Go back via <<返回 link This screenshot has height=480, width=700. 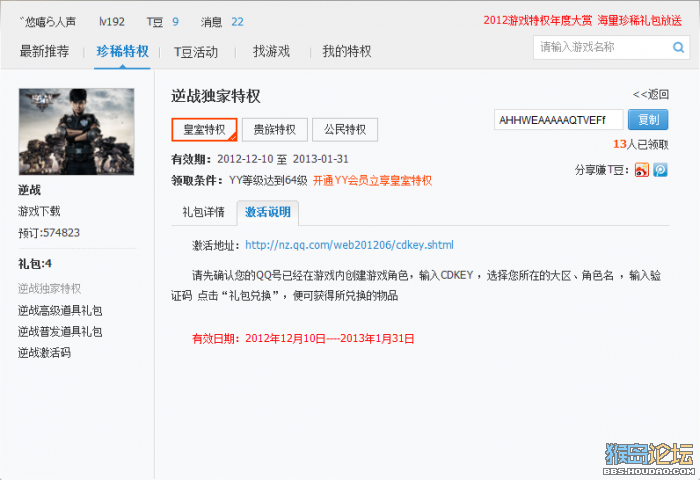(x=650, y=95)
